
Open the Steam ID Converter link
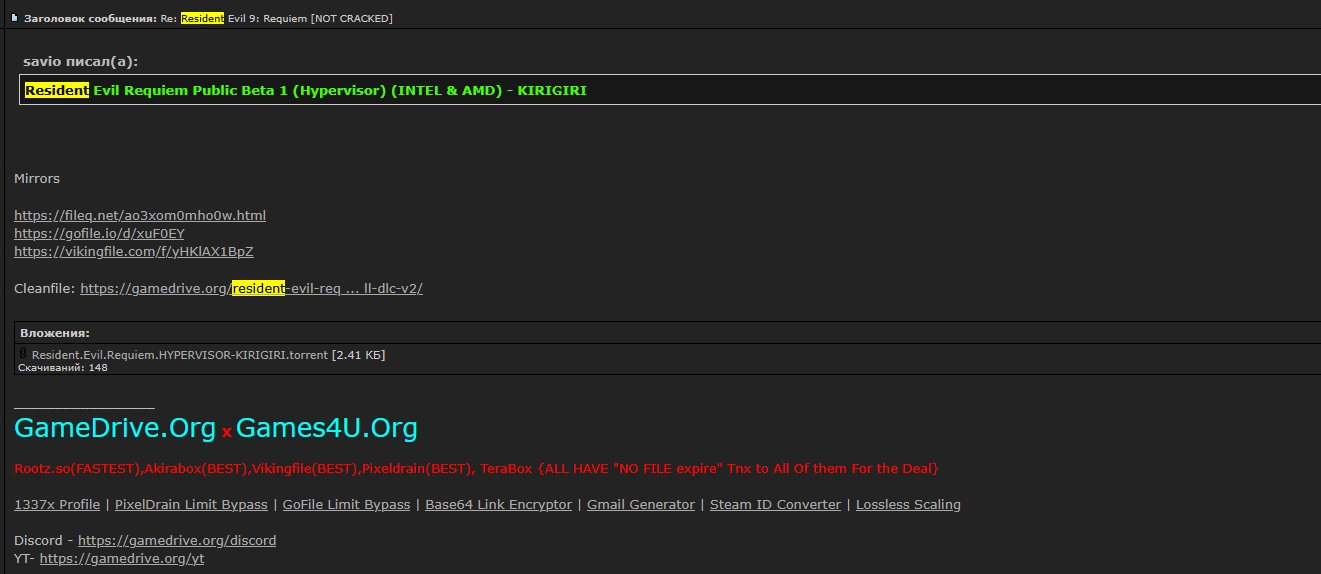pyautogui.click(x=775, y=505)
